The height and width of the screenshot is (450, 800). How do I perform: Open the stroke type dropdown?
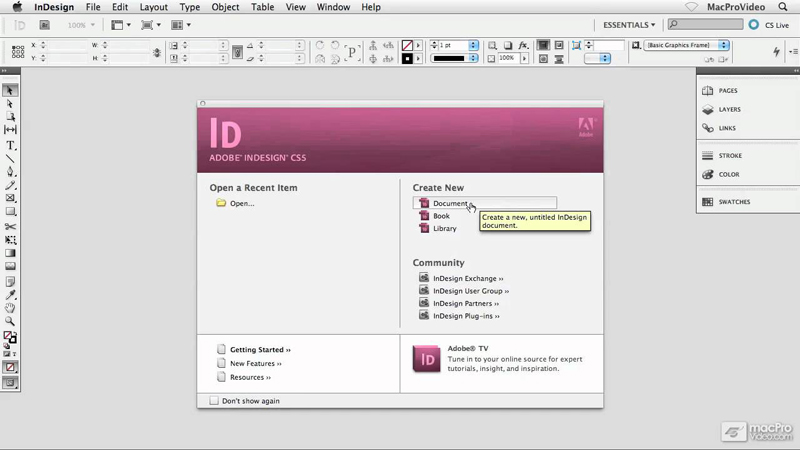click(473, 58)
